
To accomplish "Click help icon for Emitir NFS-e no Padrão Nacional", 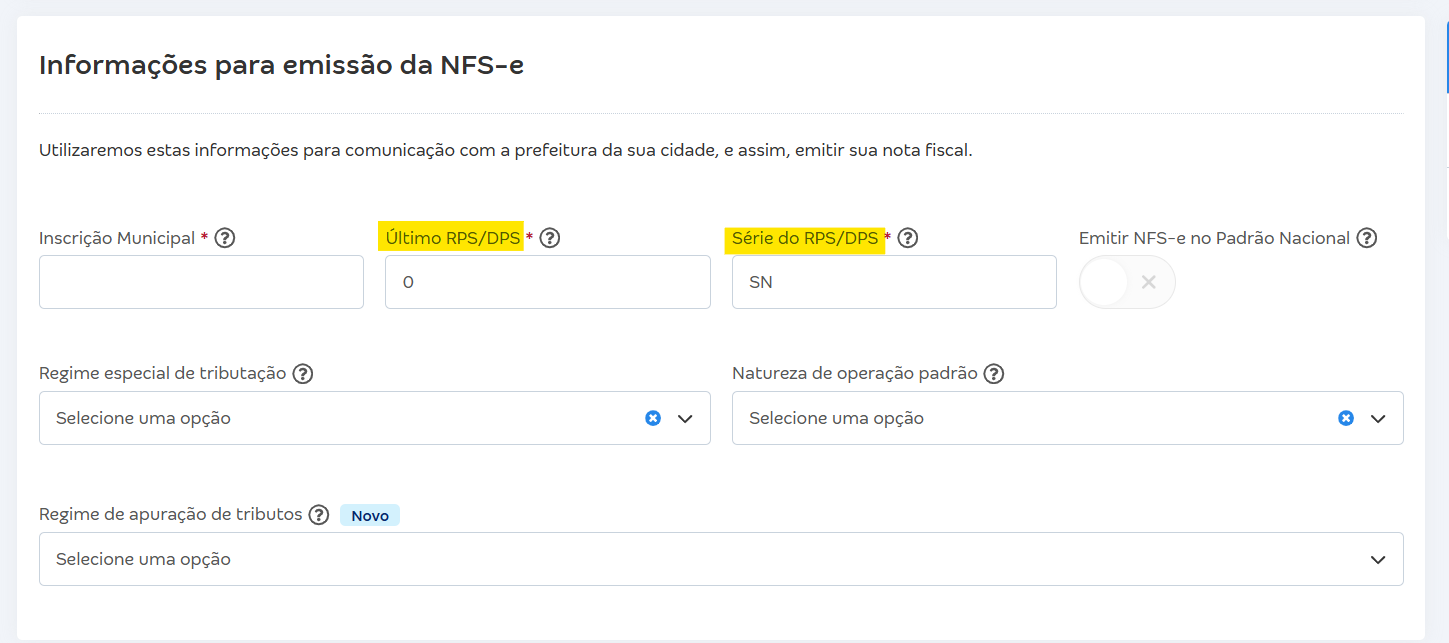I will point(1368,237).
